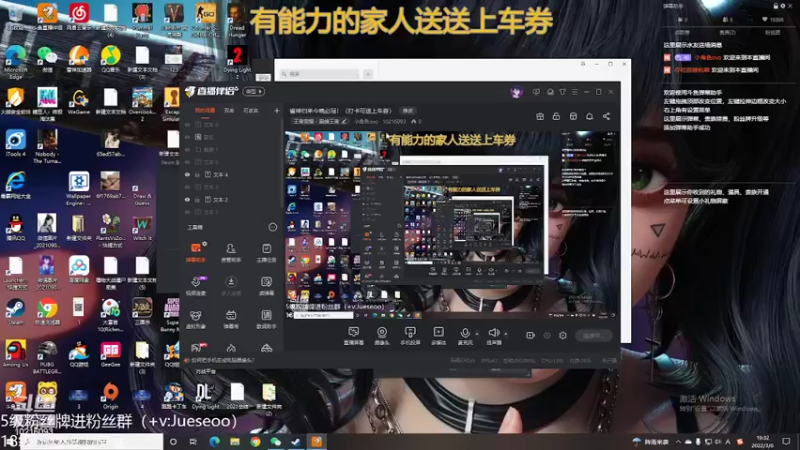Toggle the lock on the 文本 4 source
The width and height of the screenshot is (800, 450).
197,174
